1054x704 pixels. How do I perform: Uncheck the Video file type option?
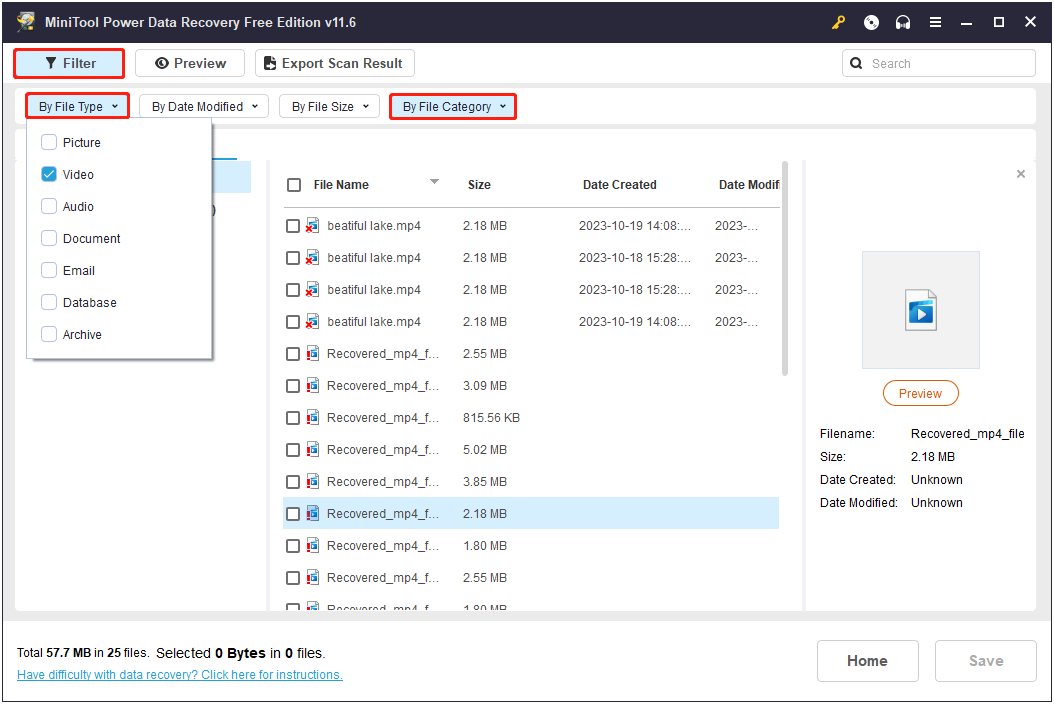coord(49,174)
